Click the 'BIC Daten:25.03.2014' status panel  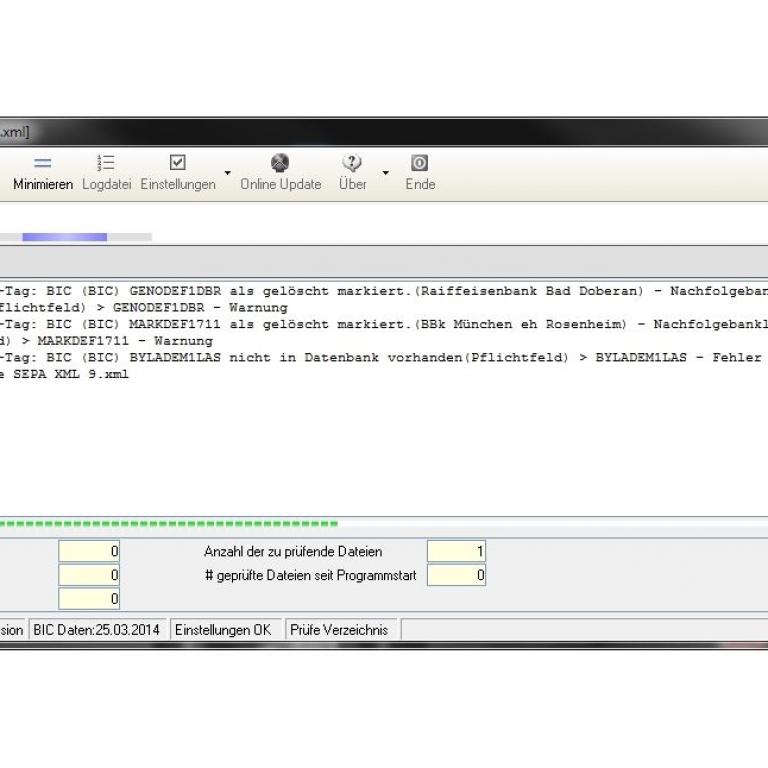[97, 630]
